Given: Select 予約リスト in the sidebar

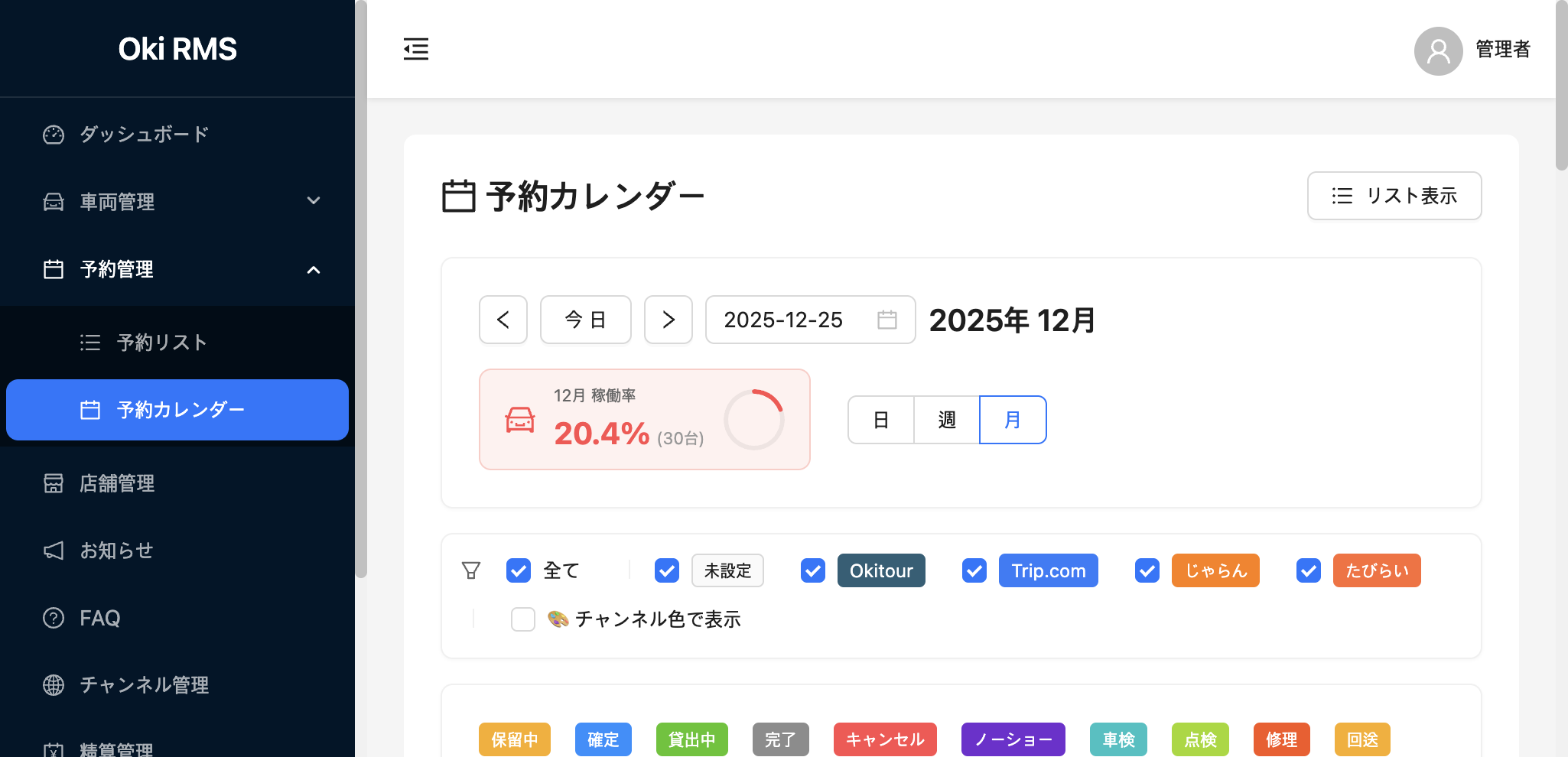Looking at the screenshot, I should tap(161, 343).
